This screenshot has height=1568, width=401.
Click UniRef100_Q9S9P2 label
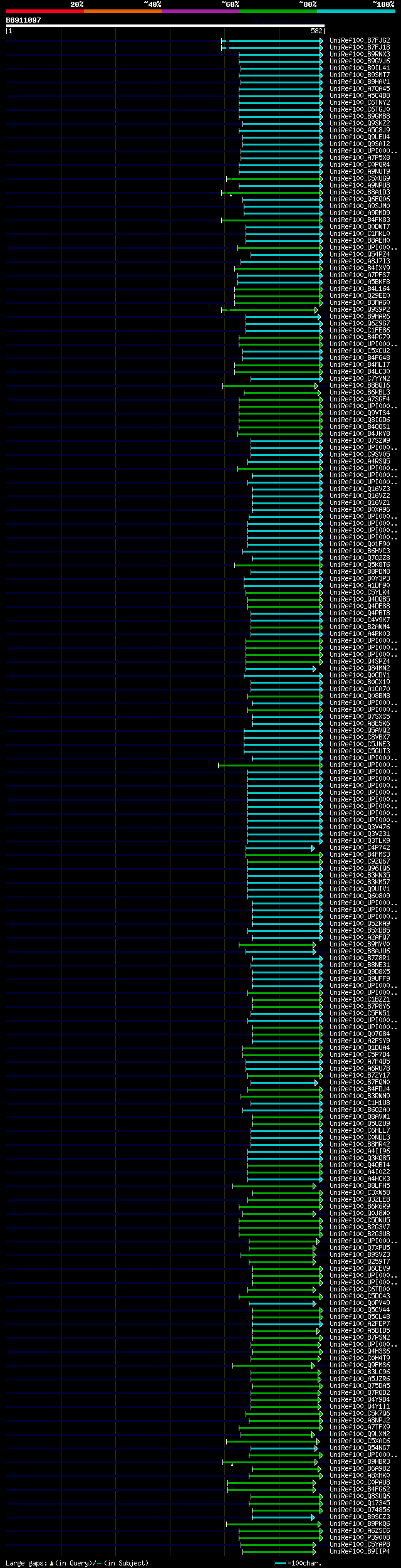click(x=360, y=309)
